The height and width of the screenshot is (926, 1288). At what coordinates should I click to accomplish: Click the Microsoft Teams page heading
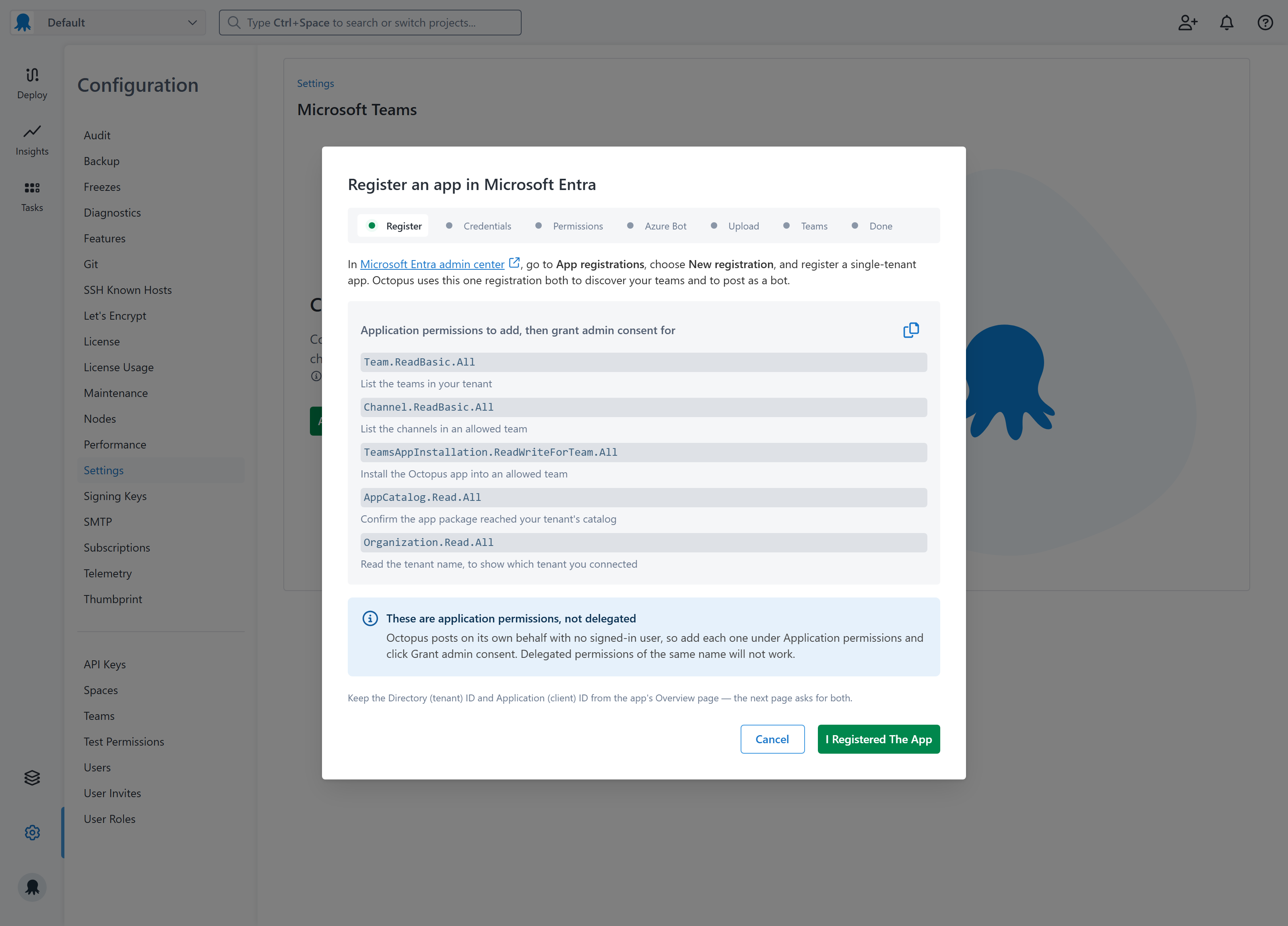[357, 110]
